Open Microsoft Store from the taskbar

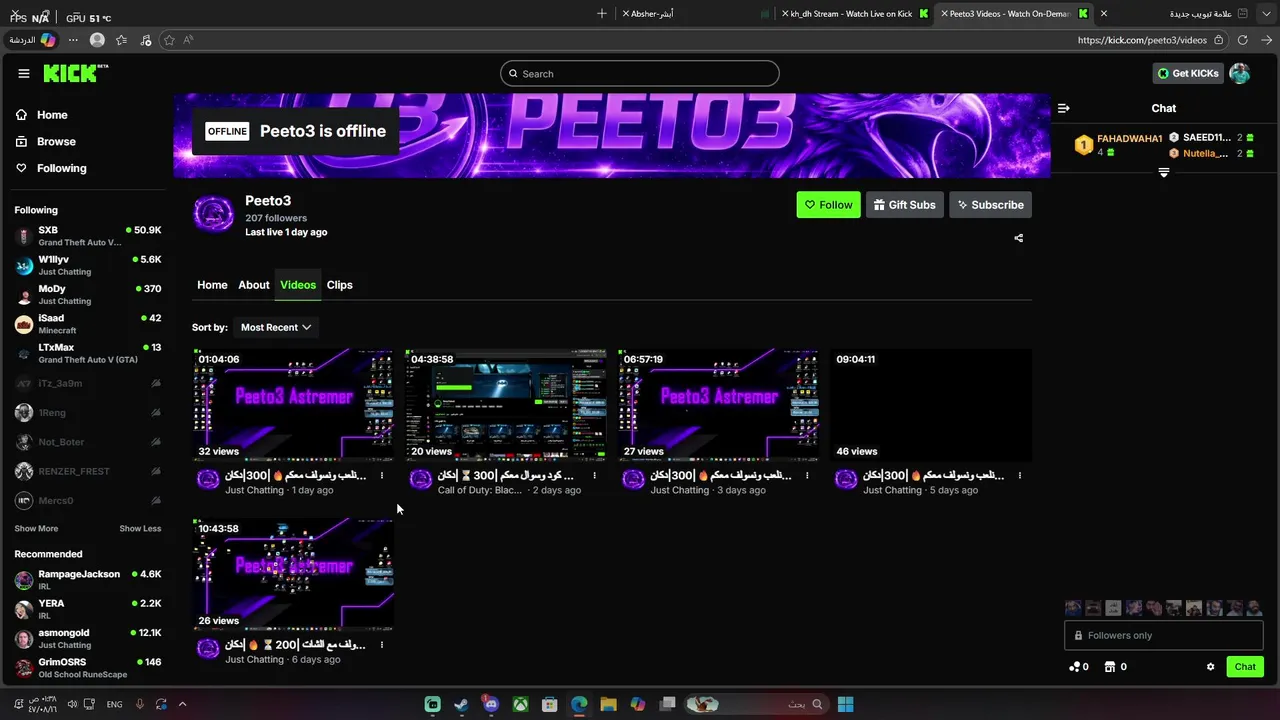click(x=549, y=704)
